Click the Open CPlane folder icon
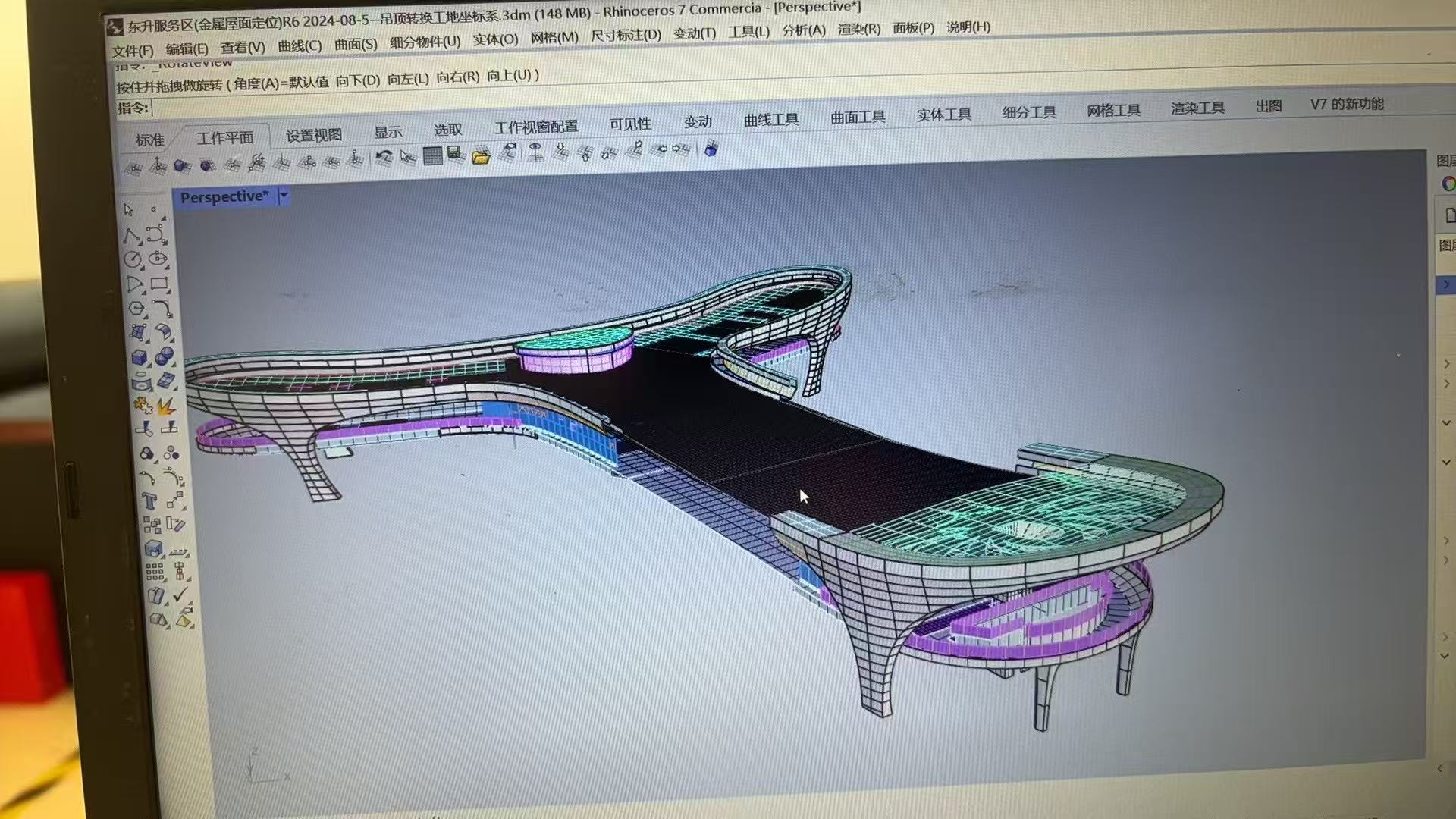The height and width of the screenshot is (819, 1456). (481, 157)
